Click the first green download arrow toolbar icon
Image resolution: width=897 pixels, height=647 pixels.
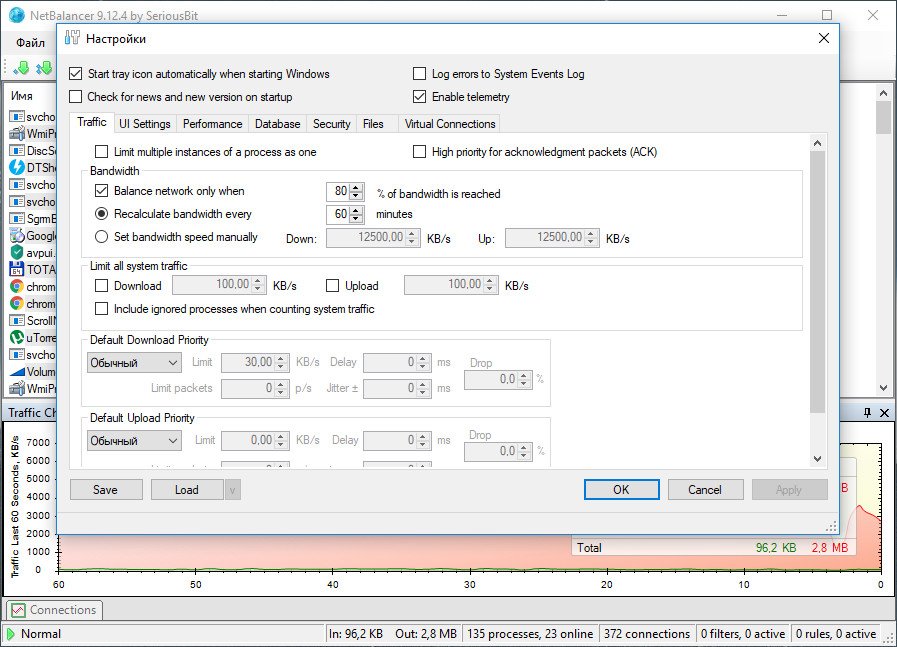pyautogui.click(x=21, y=68)
